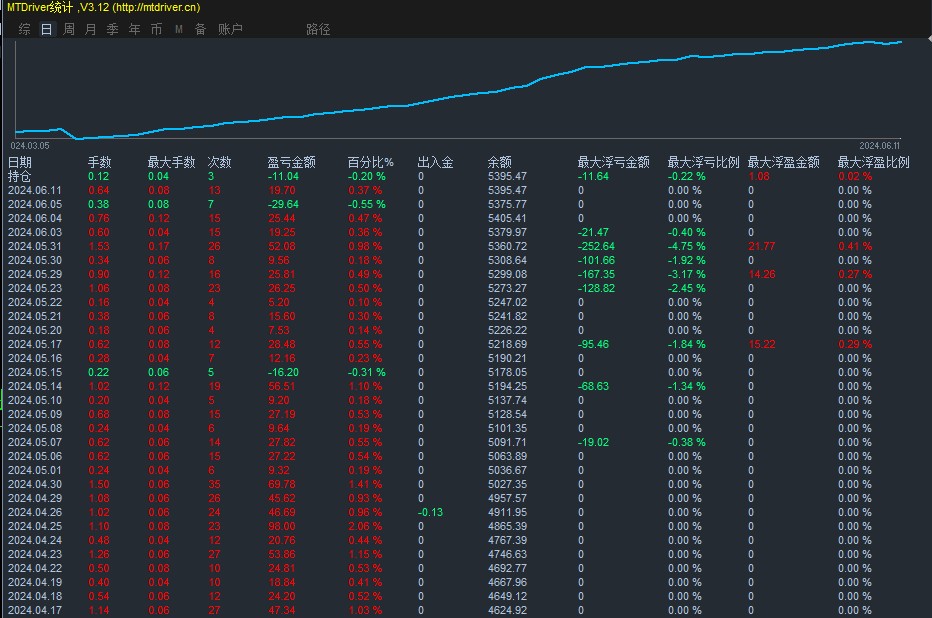The image size is (932, 618).
Task: Open the 备 notes tab
Action: tap(201, 29)
